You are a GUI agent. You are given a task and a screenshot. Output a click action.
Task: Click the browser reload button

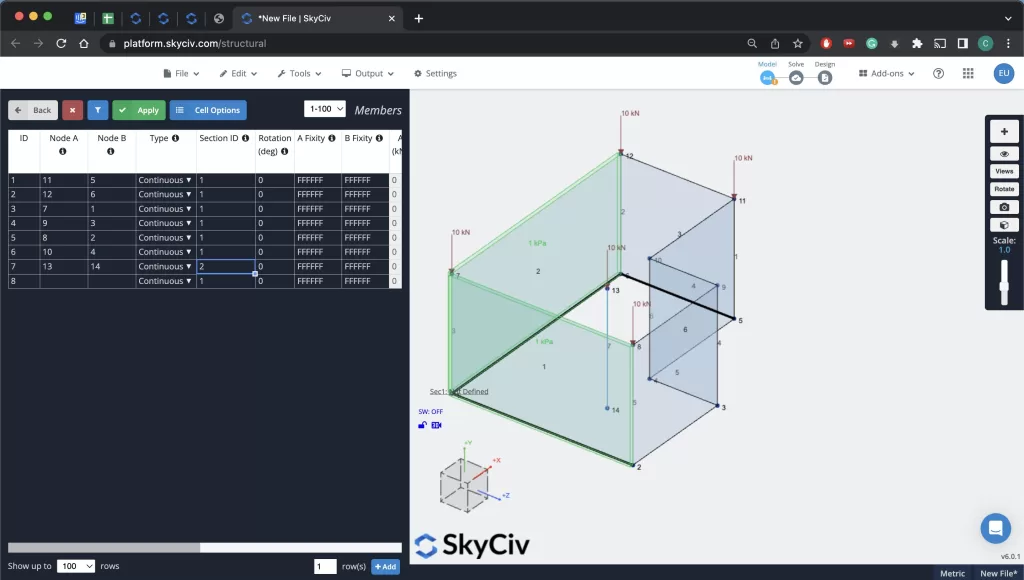(61, 44)
